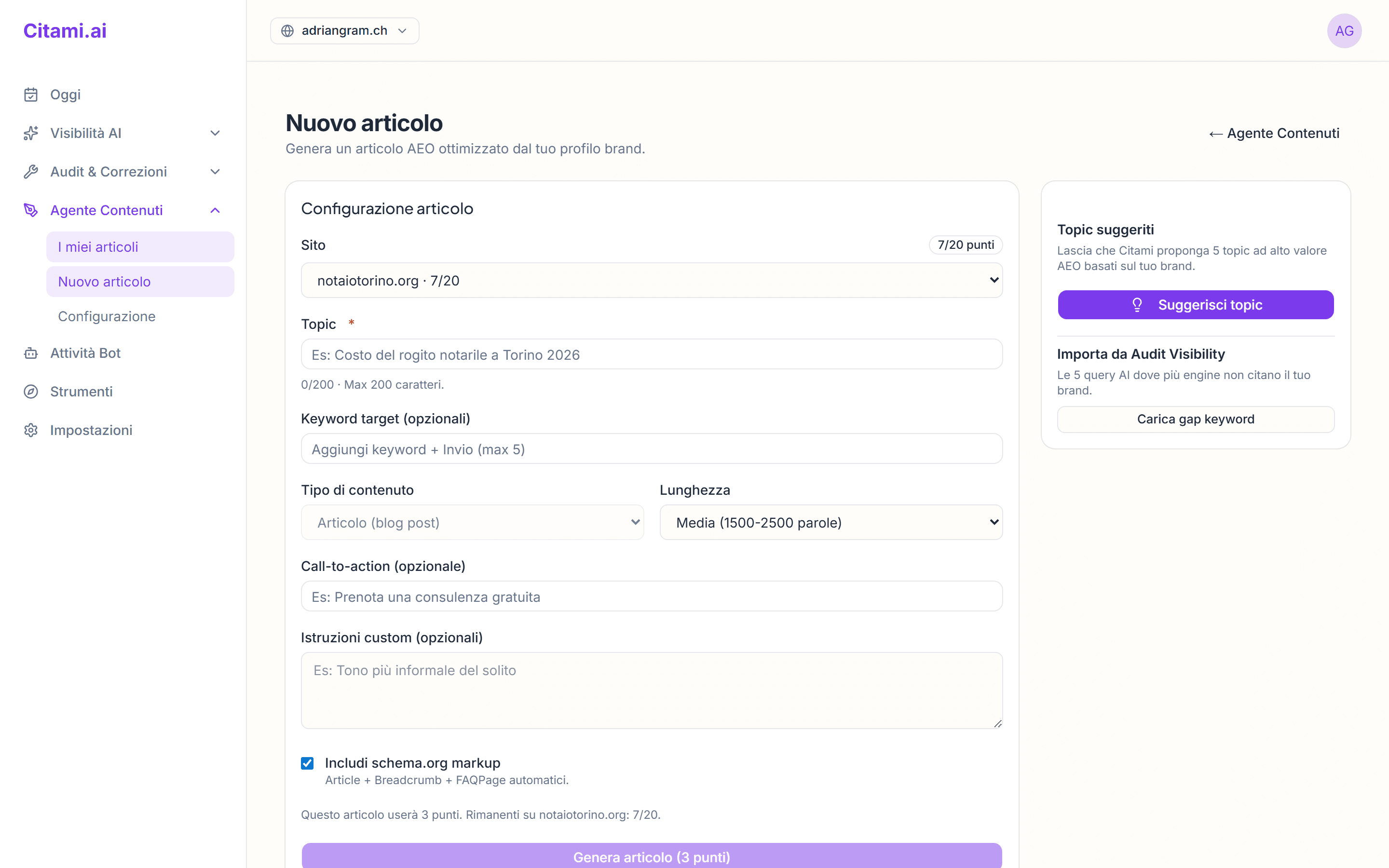Click the compass icon beside Strumenti

[x=31, y=392]
